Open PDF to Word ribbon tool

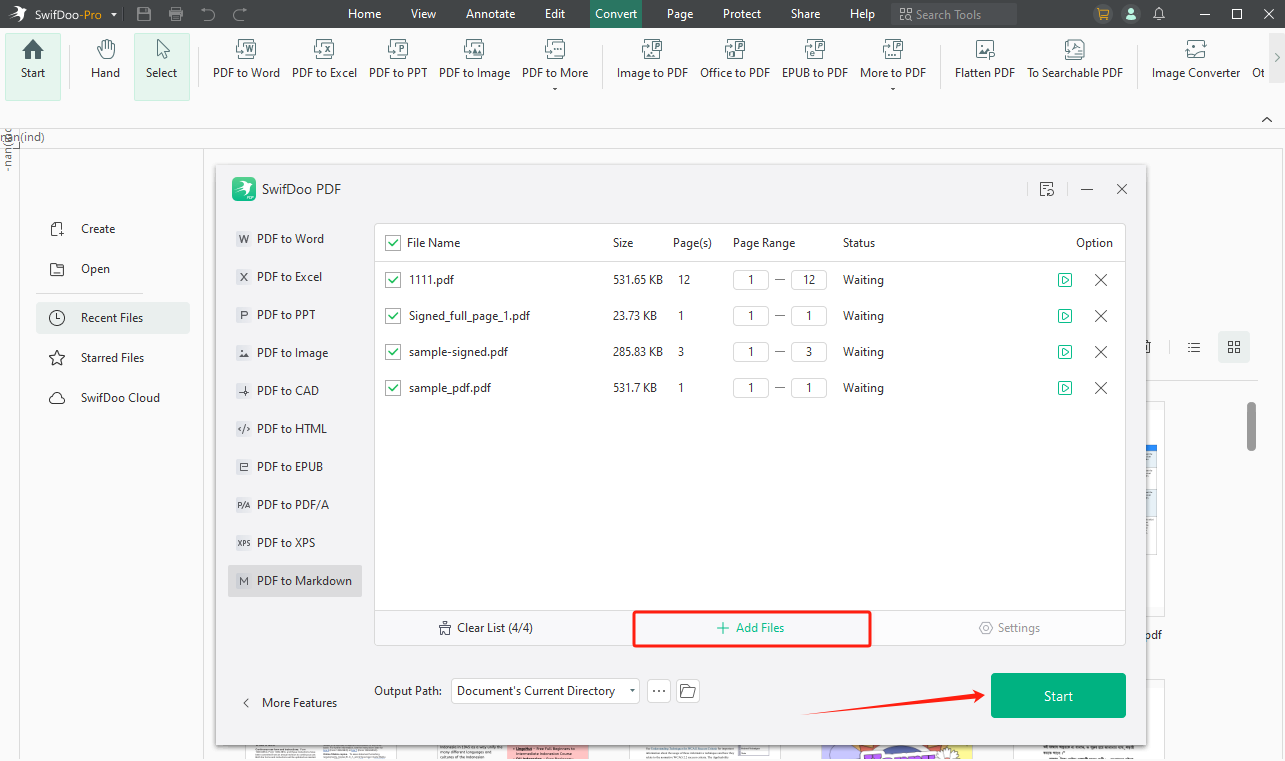pos(246,59)
